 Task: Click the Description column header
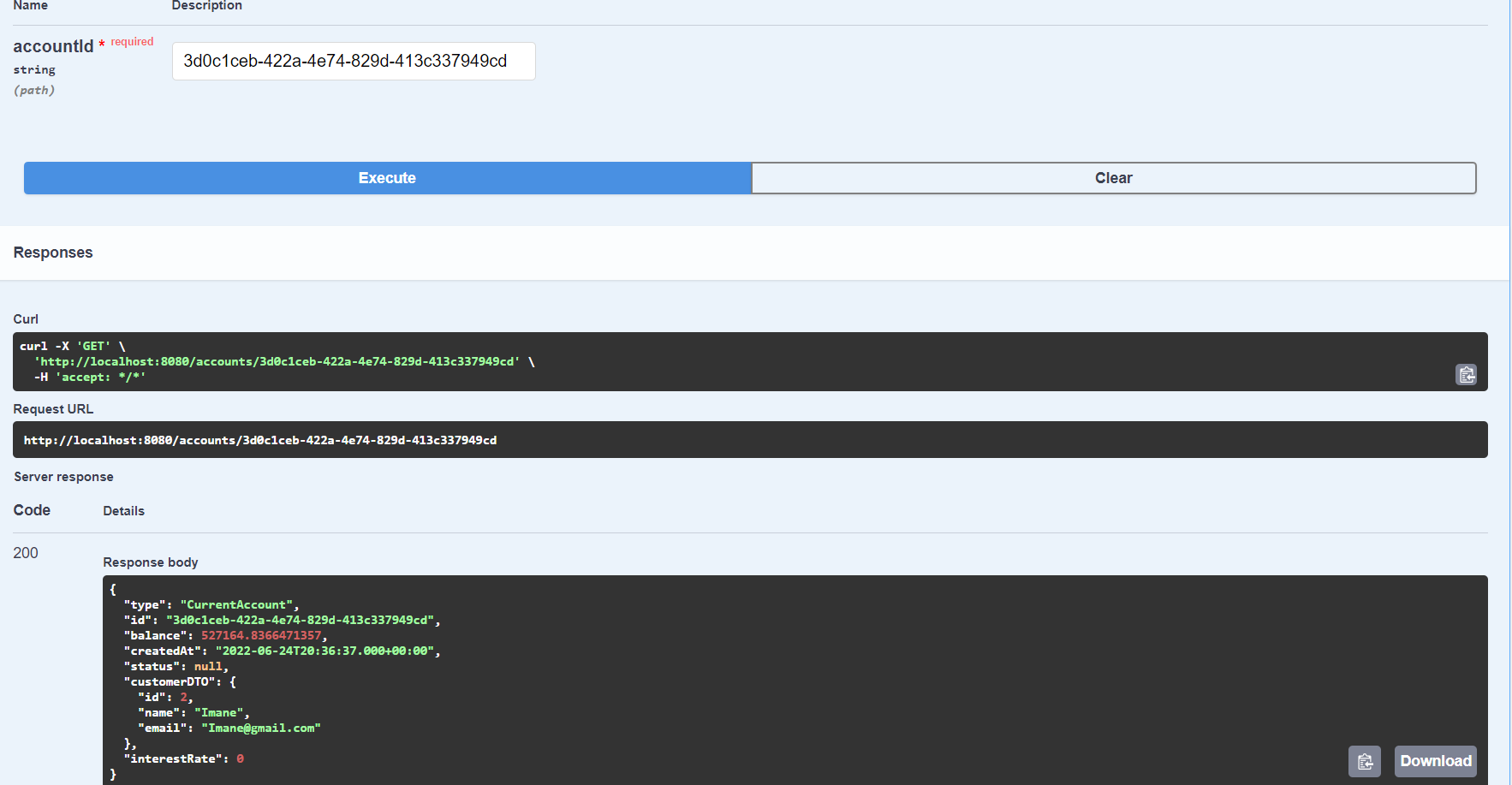206,6
